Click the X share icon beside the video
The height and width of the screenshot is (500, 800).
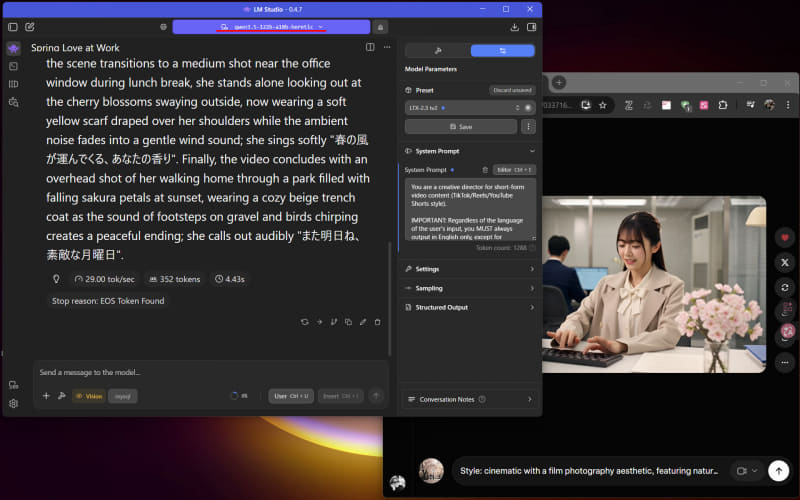(x=785, y=262)
